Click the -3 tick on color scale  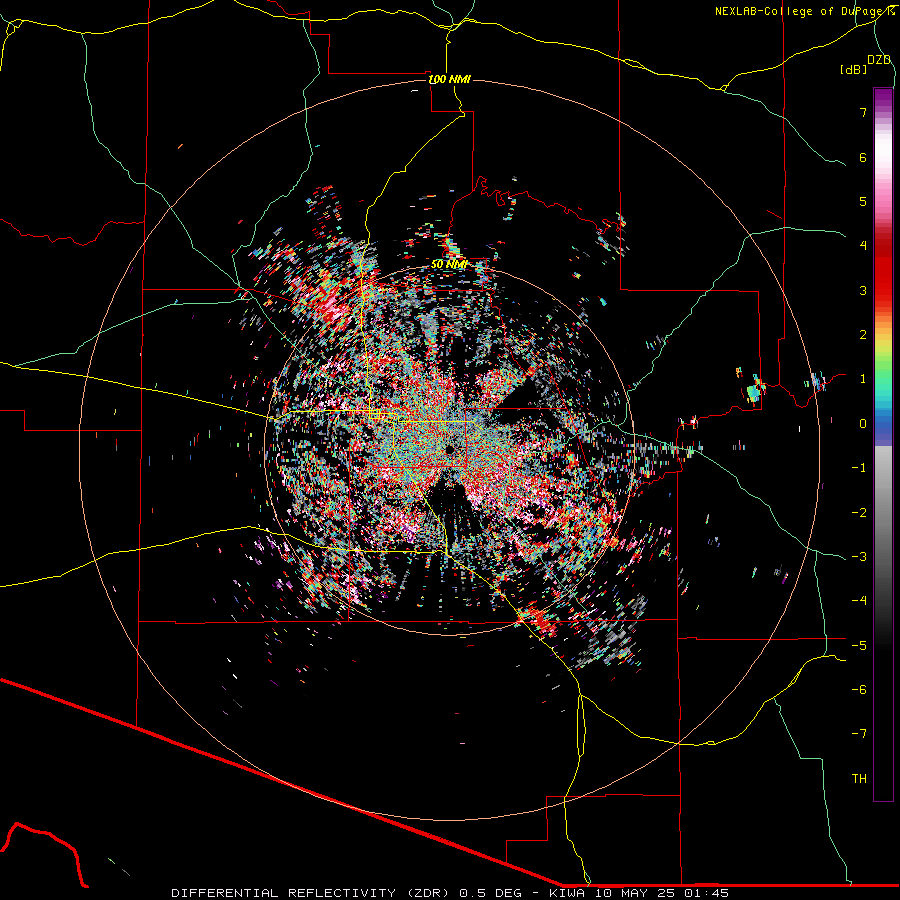point(859,557)
